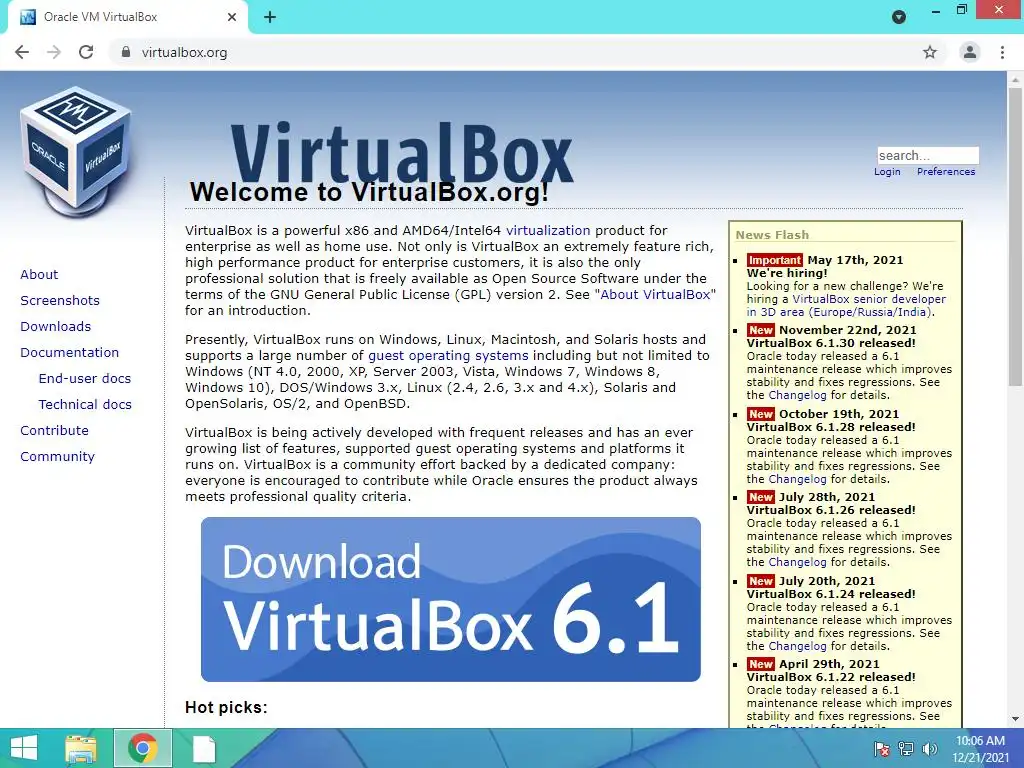This screenshot has width=1024, height=768.
Task: Open the Downloads sidebar link
Action: coord(56,327)
